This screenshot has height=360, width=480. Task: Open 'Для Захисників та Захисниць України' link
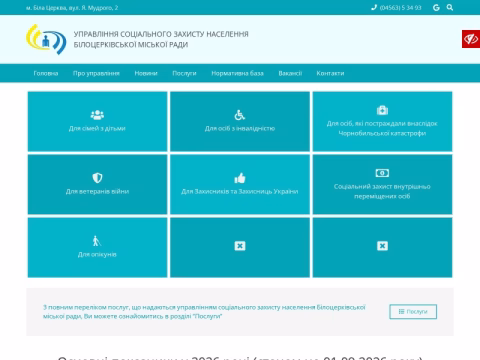[x=240, y=191]
